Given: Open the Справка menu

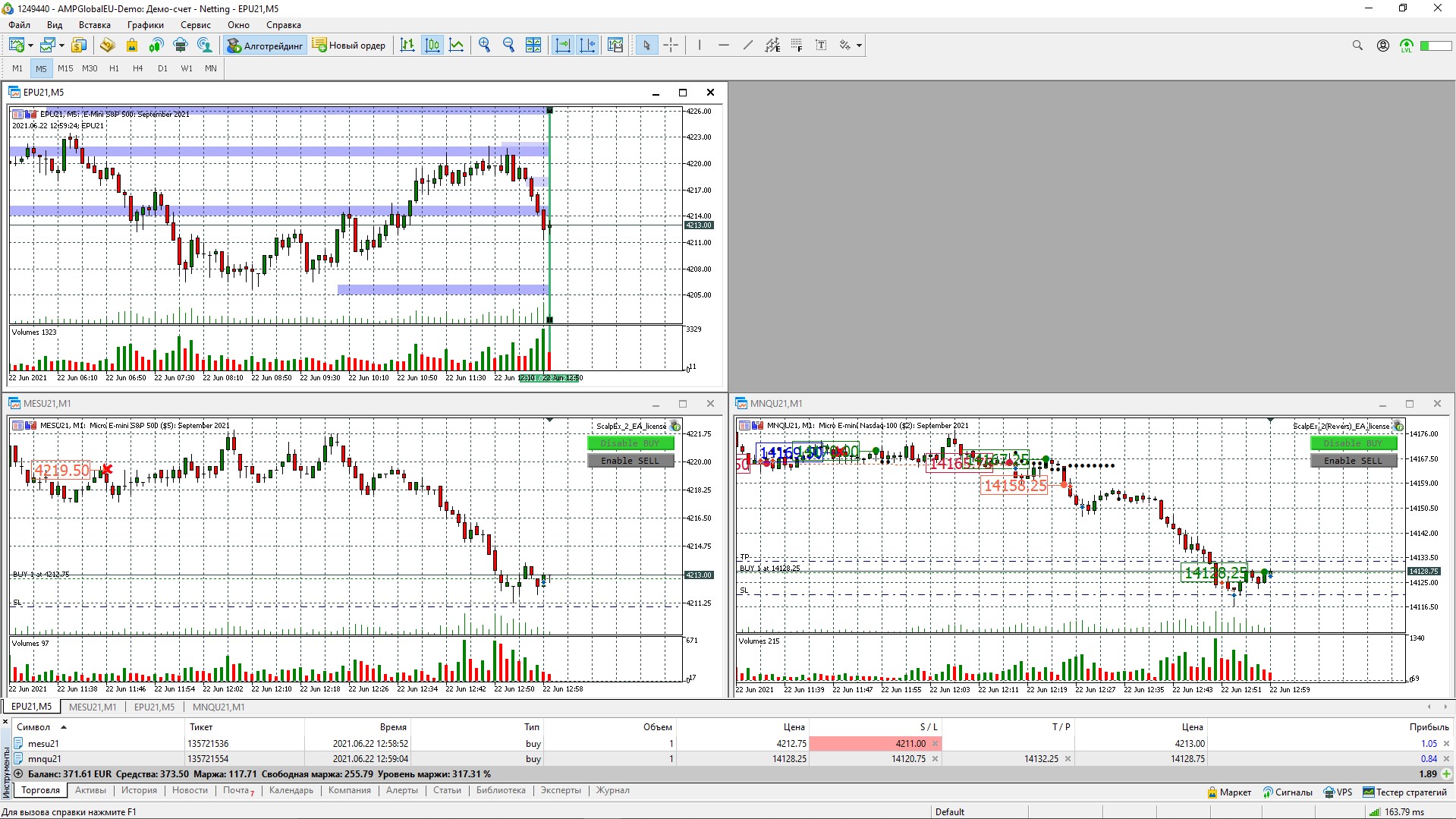Looking at the screenshot, I should tap(284, 25).
